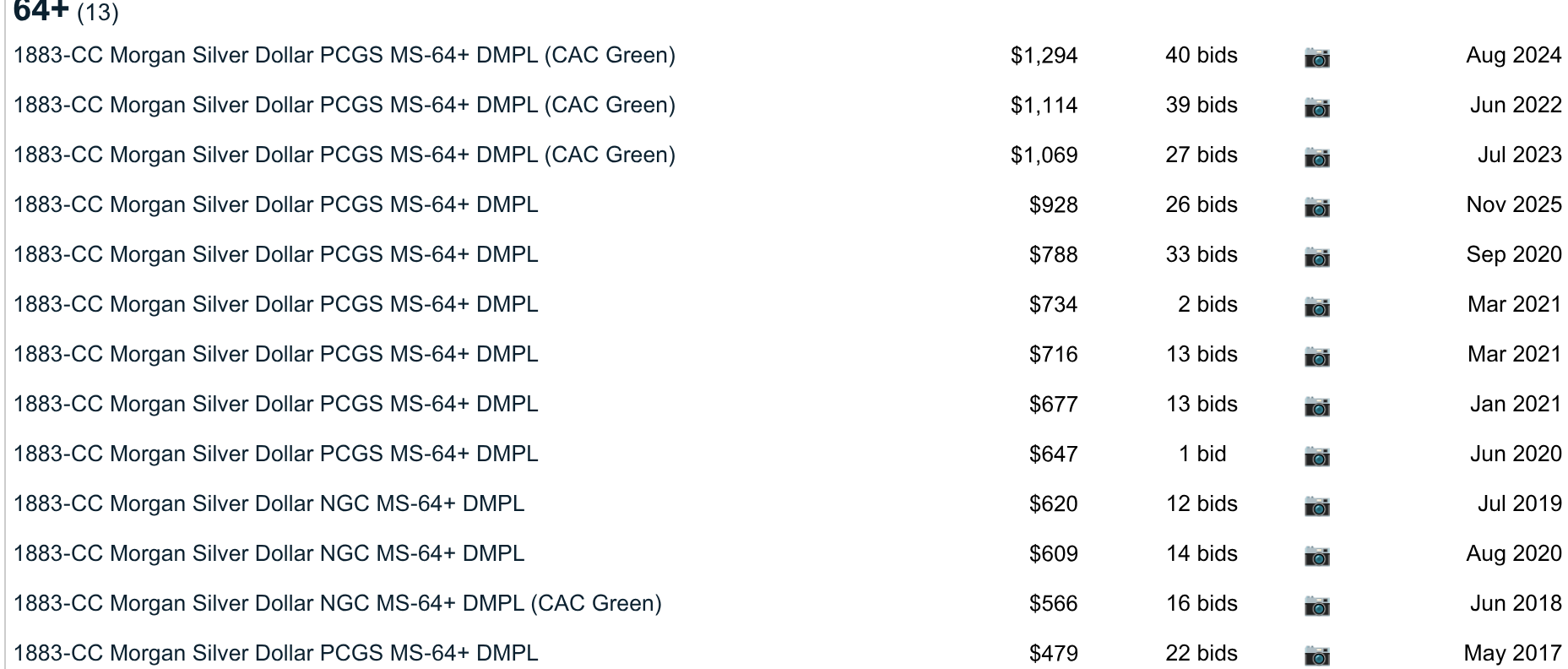Open the $609 NGC MS-64+ DMPL listing title
This screenshot has height=669, width=1568.
point(269,554)
